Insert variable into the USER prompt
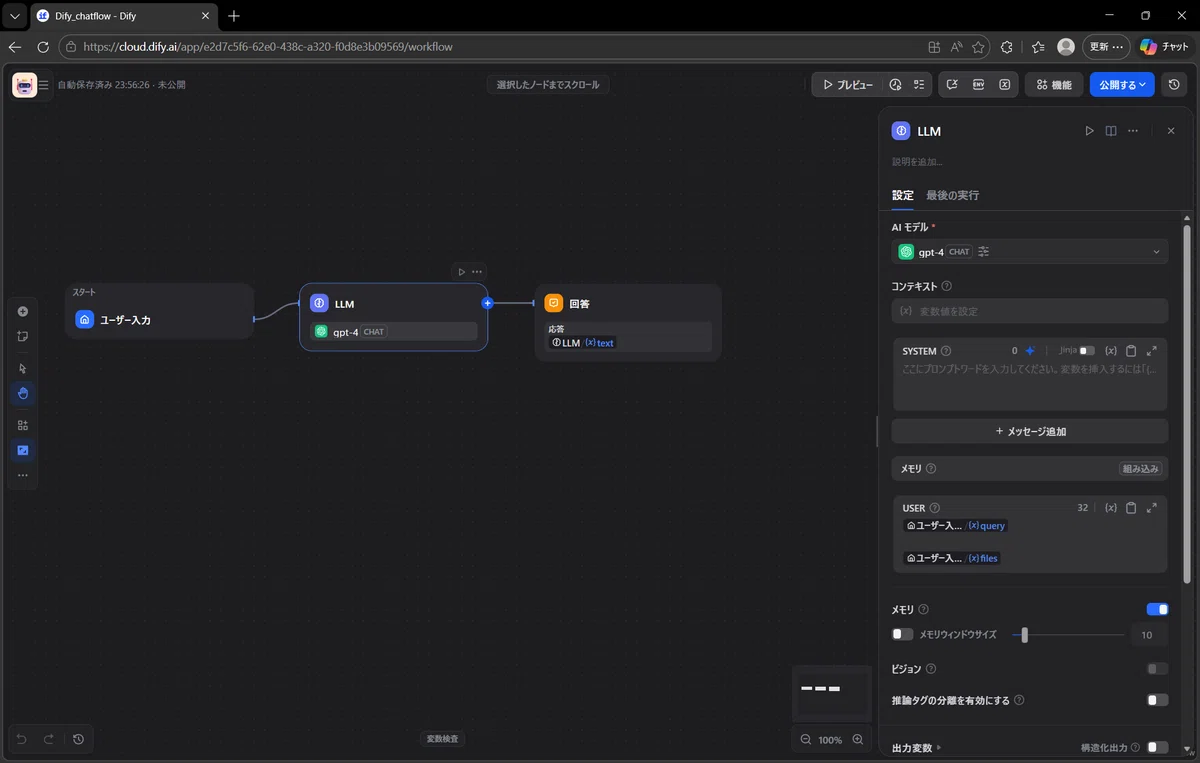 click(x=1110, y=508)
